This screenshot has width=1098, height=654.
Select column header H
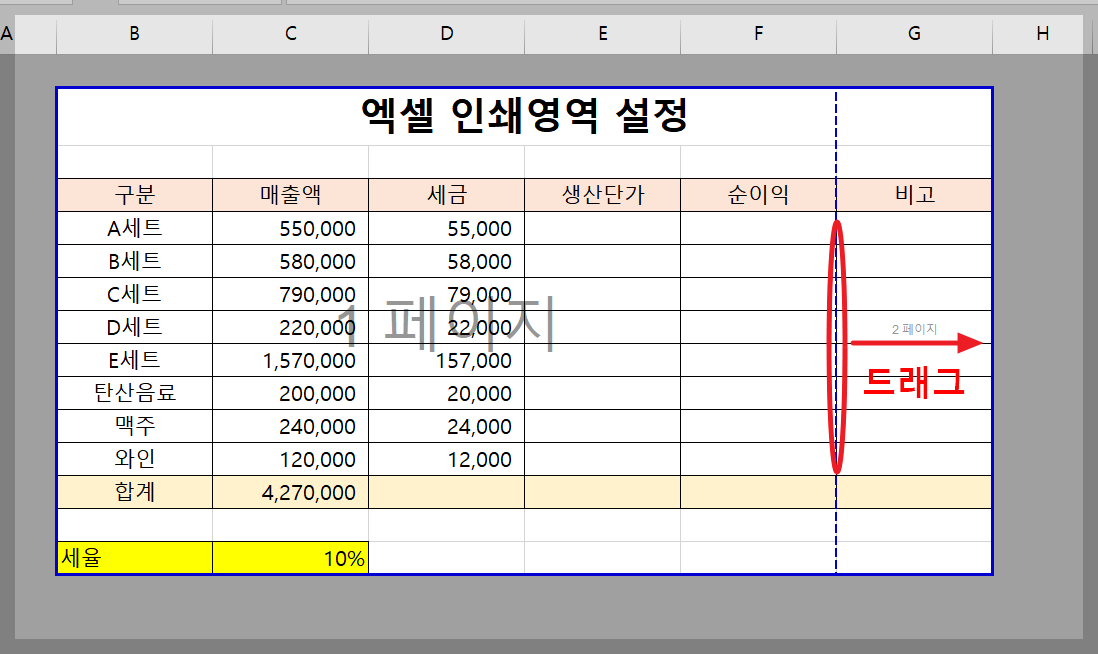pyautogui.click(x=1040, y=33)
